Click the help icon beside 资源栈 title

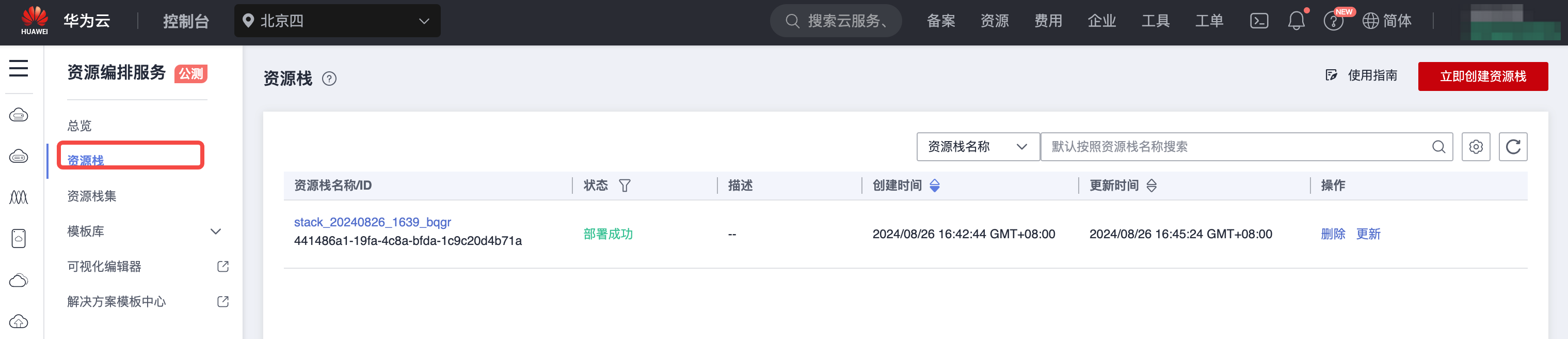[329, 79]
